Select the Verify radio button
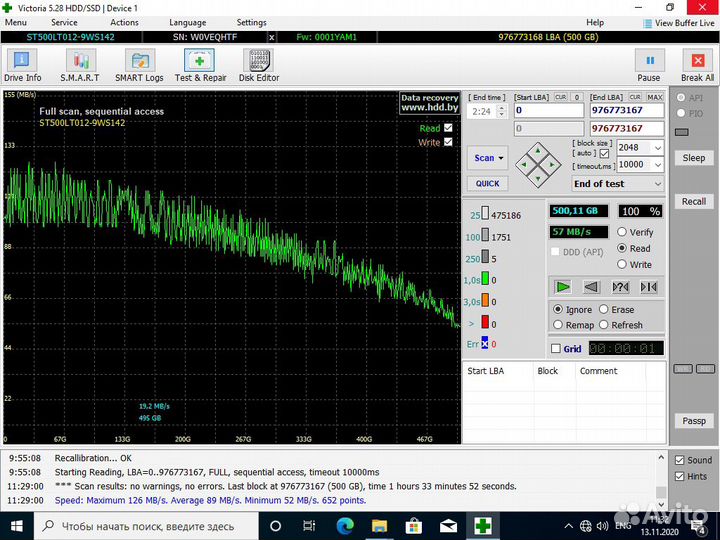The height and width of the screenshot is (540, 720). pyautogui.click(x=622, y=233)
